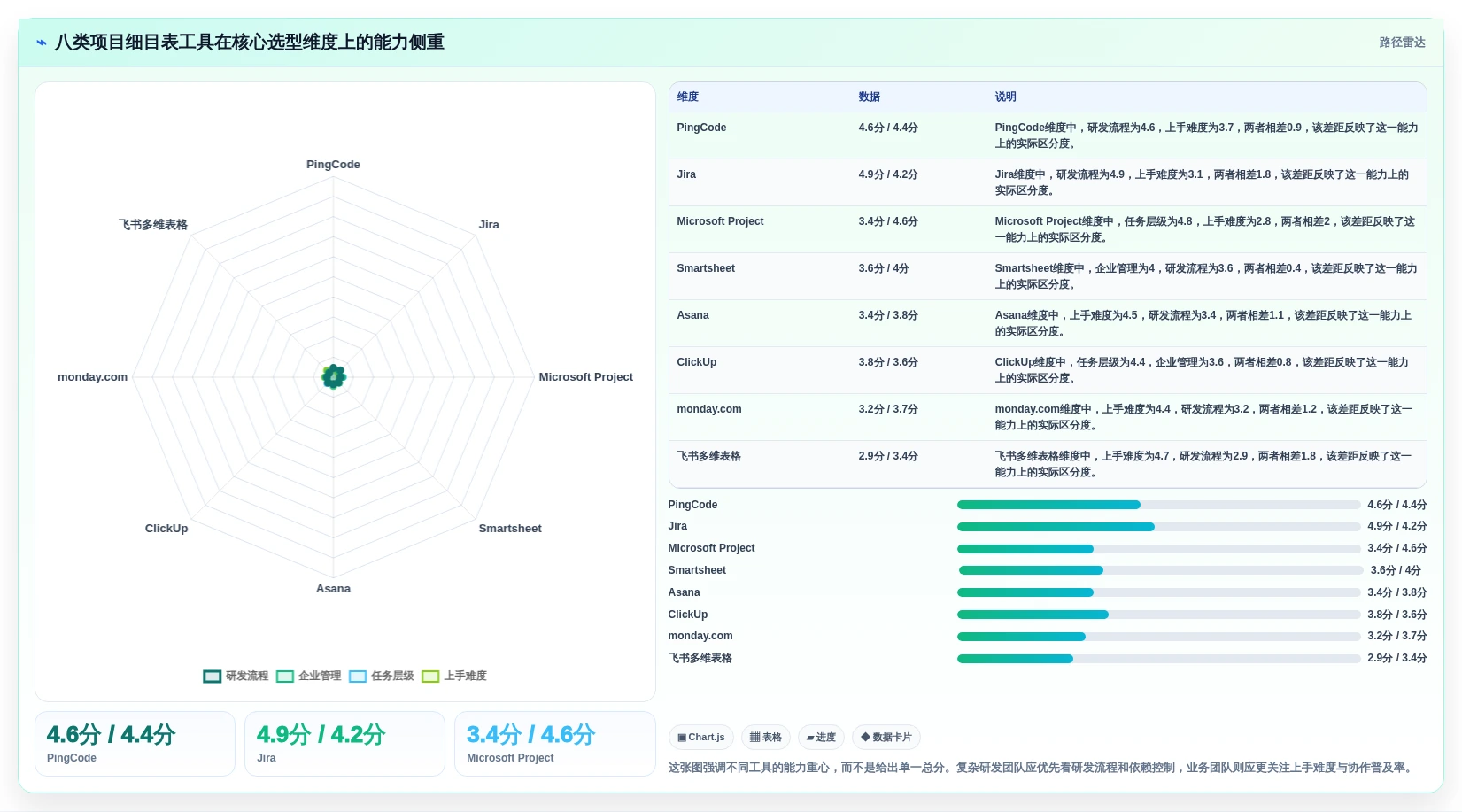Click the 表格 tag chip
Image resolution: width=1462 pixels, height=812 pixels.
[765, 737]
